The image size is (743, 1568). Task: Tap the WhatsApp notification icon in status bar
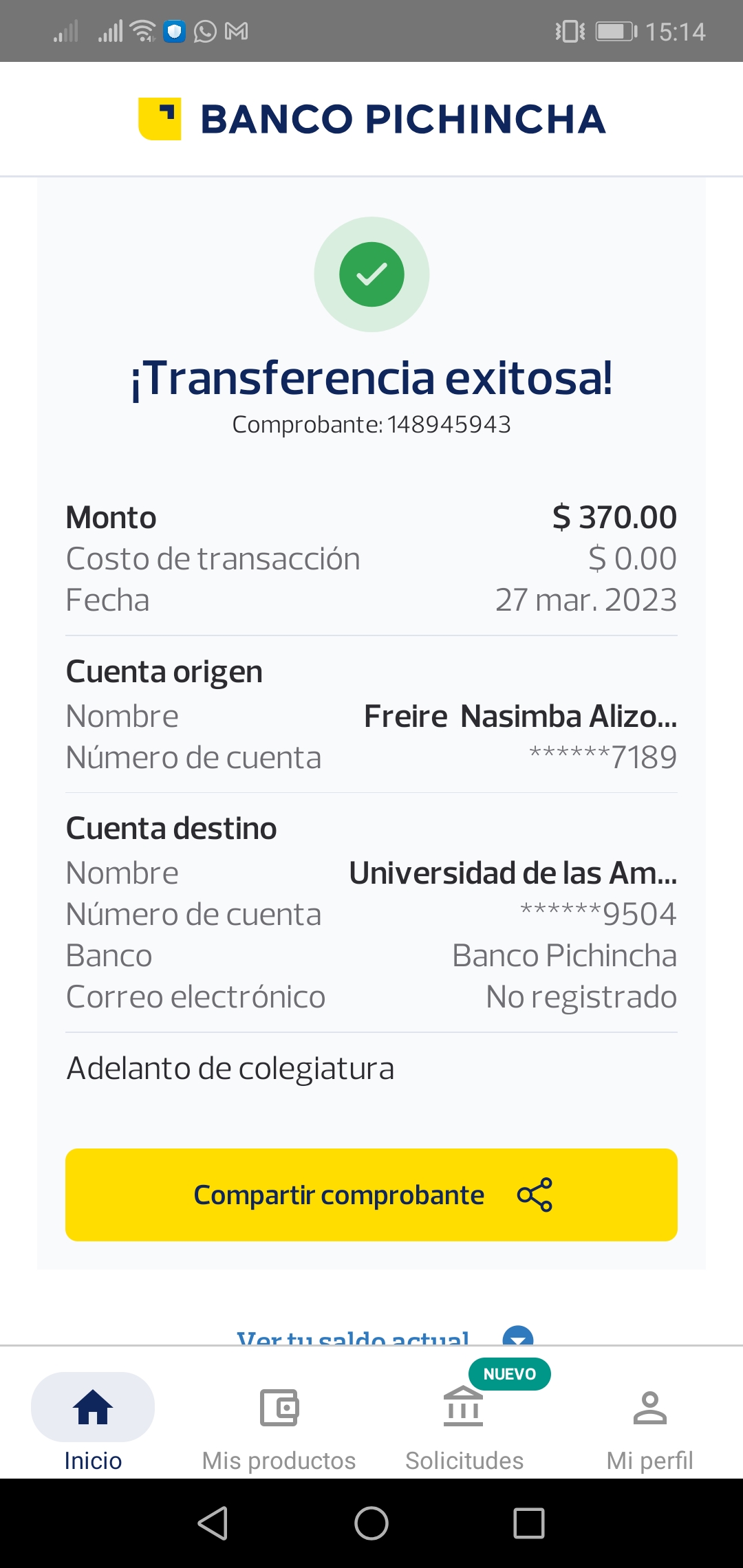[205, 32]
